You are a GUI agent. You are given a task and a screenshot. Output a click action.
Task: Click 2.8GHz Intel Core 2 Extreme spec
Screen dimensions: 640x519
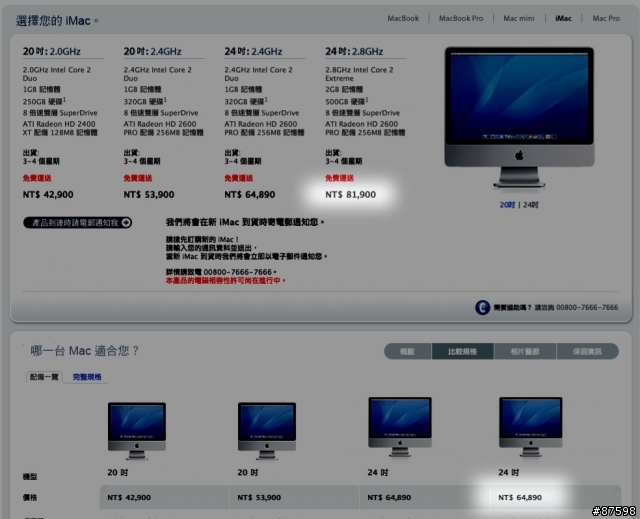(359, 74)
